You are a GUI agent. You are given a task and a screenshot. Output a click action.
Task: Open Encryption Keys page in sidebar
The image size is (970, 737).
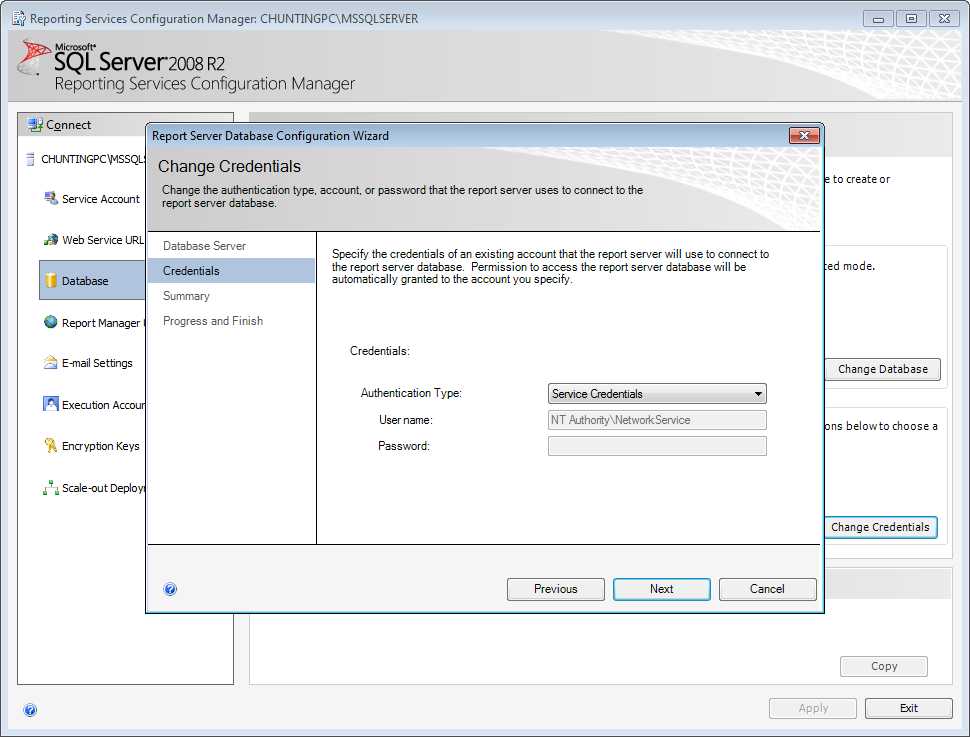(x=101, y=446)
